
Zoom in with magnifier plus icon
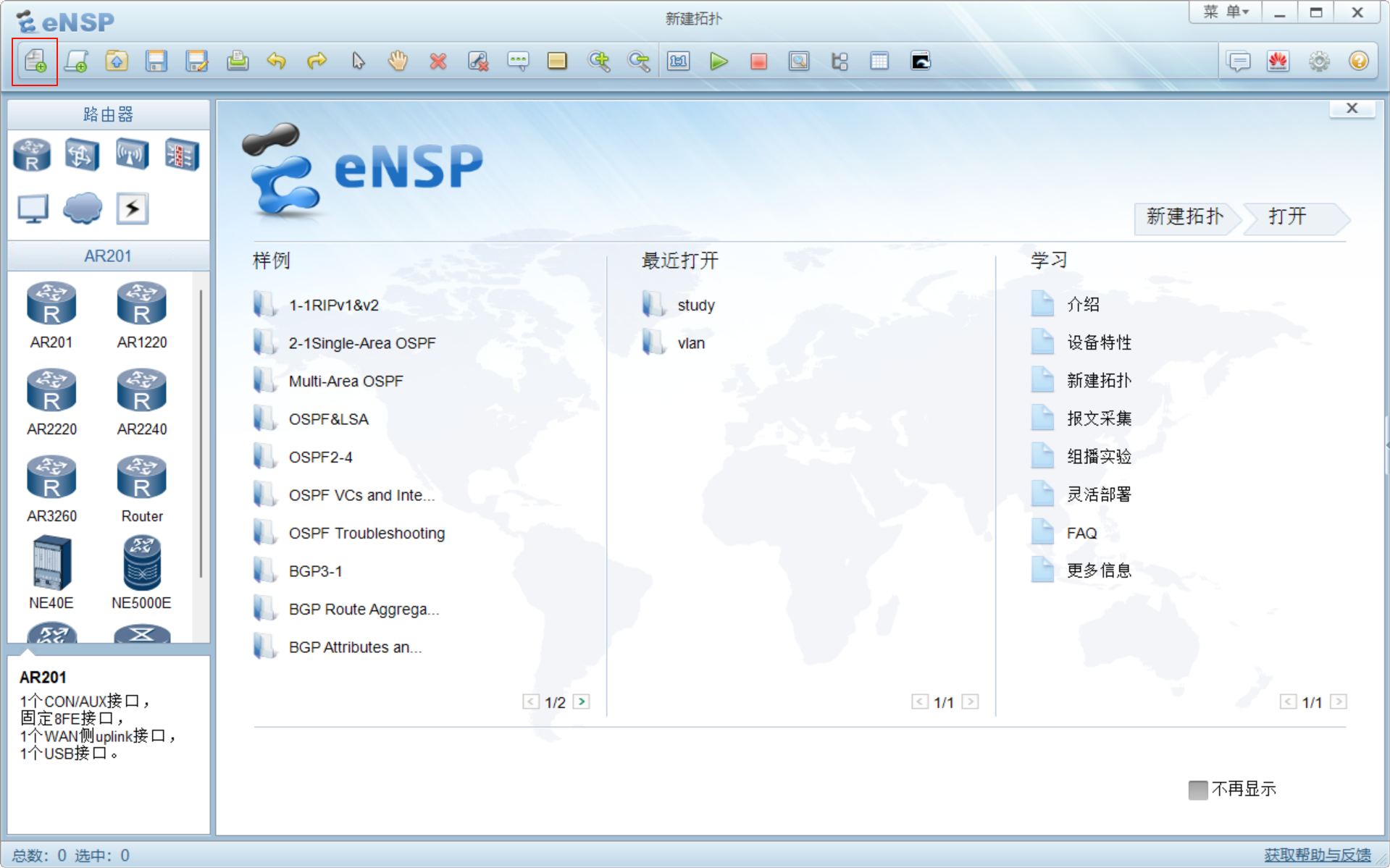coord(599,62)
